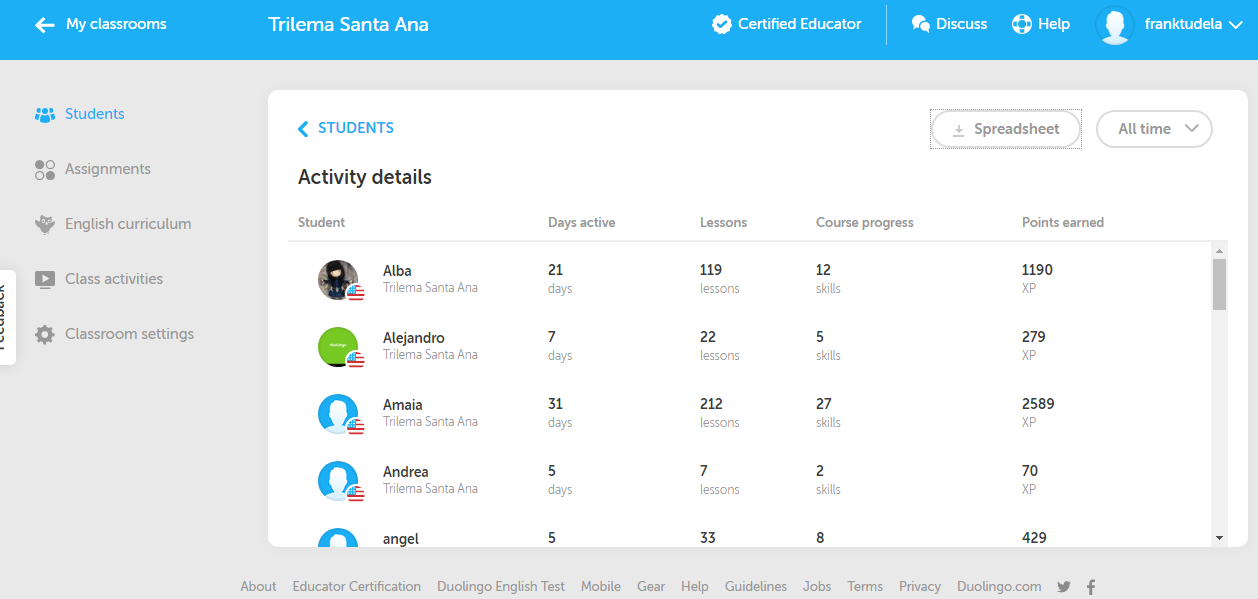Click the Certified Educator badge icon
1258x599 pixels.
(721, 23)
